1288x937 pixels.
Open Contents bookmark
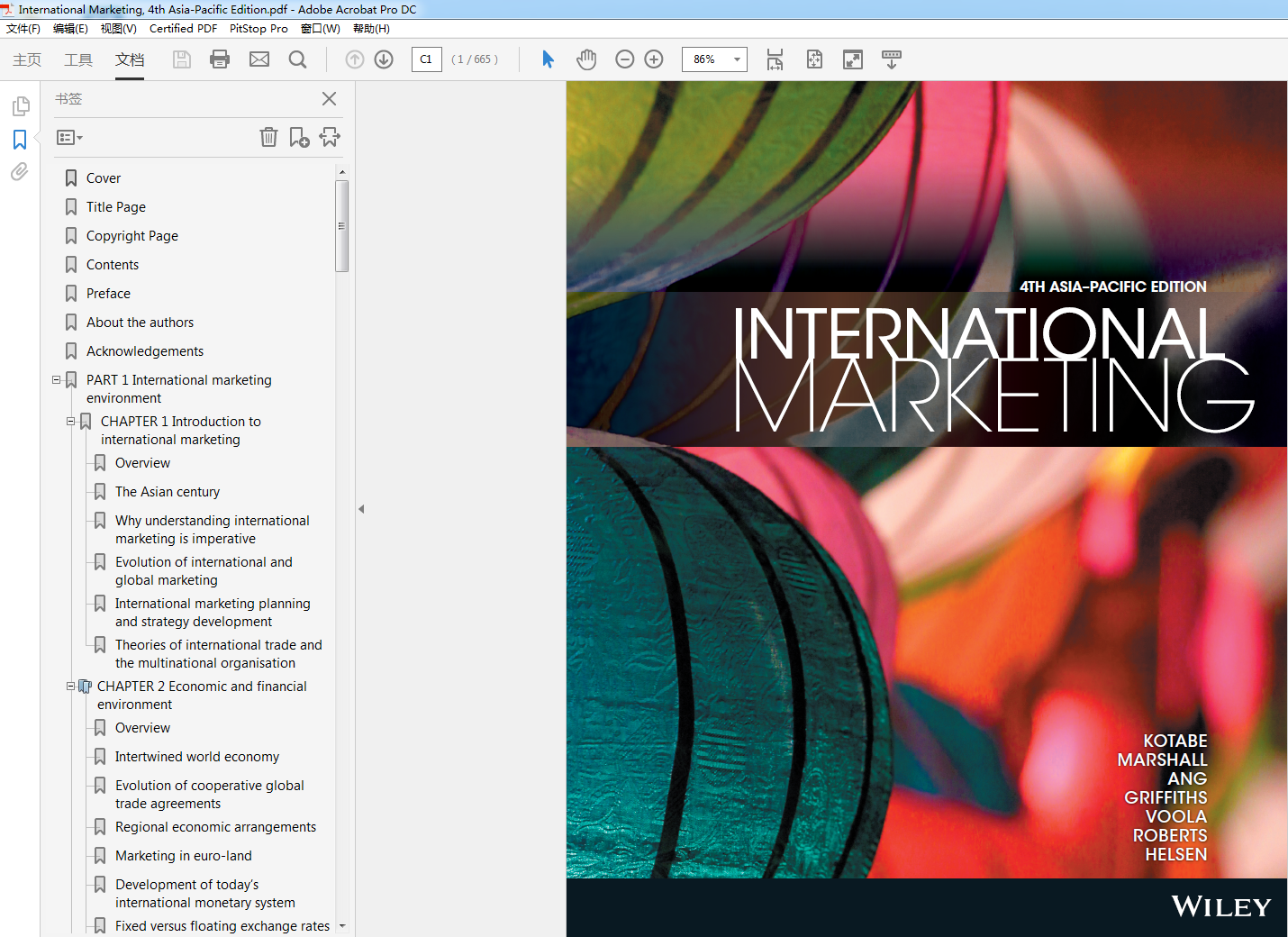tap(113, 265)
